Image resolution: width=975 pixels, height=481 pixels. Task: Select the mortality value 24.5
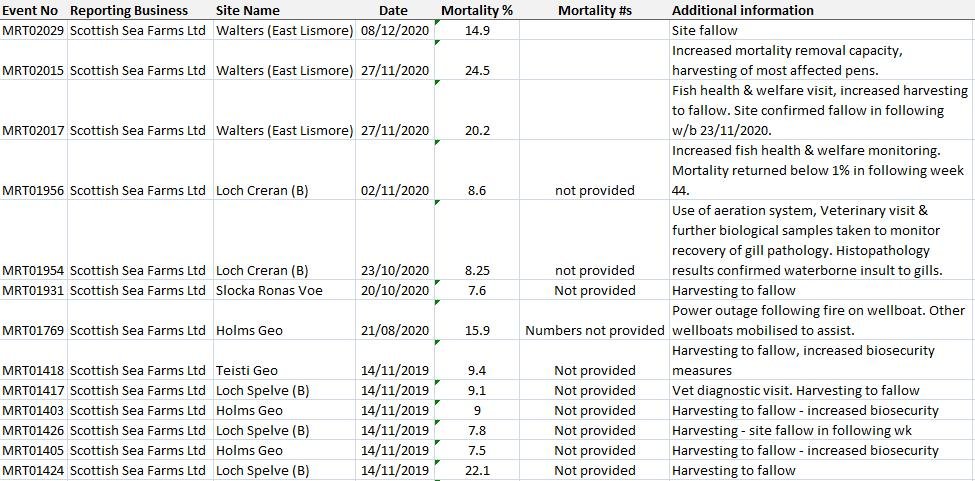(477, 70)
